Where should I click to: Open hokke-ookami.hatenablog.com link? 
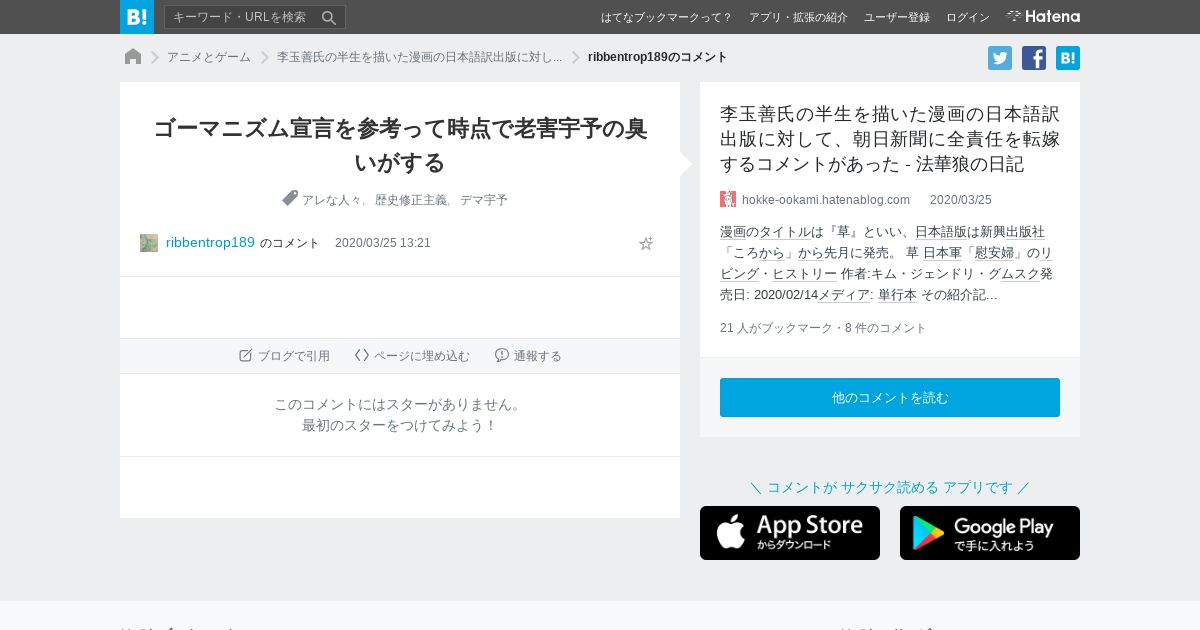click(x=826, y=200)
